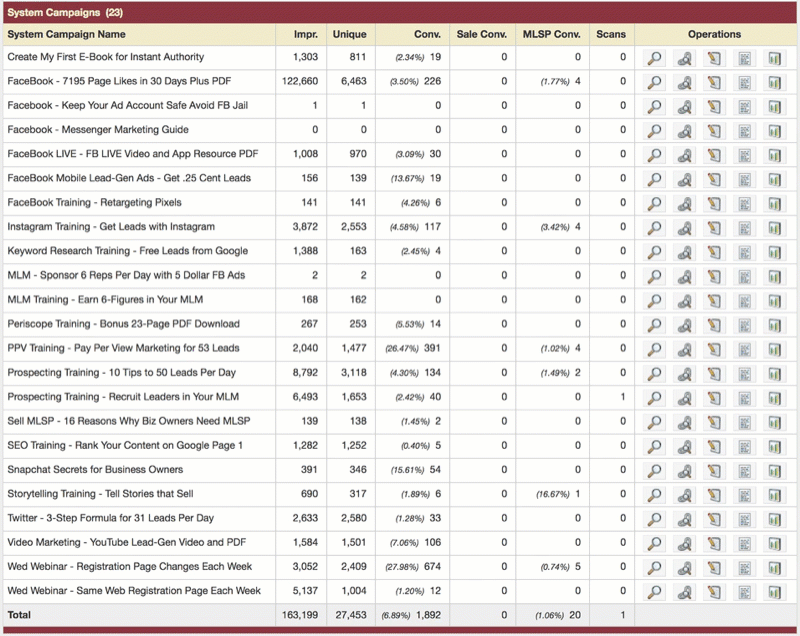Image resolution: width=800 pixels, height=636 pixels.
Task: Click magnifier icon in Instagram Training row
Action: [x=654, y=228]
